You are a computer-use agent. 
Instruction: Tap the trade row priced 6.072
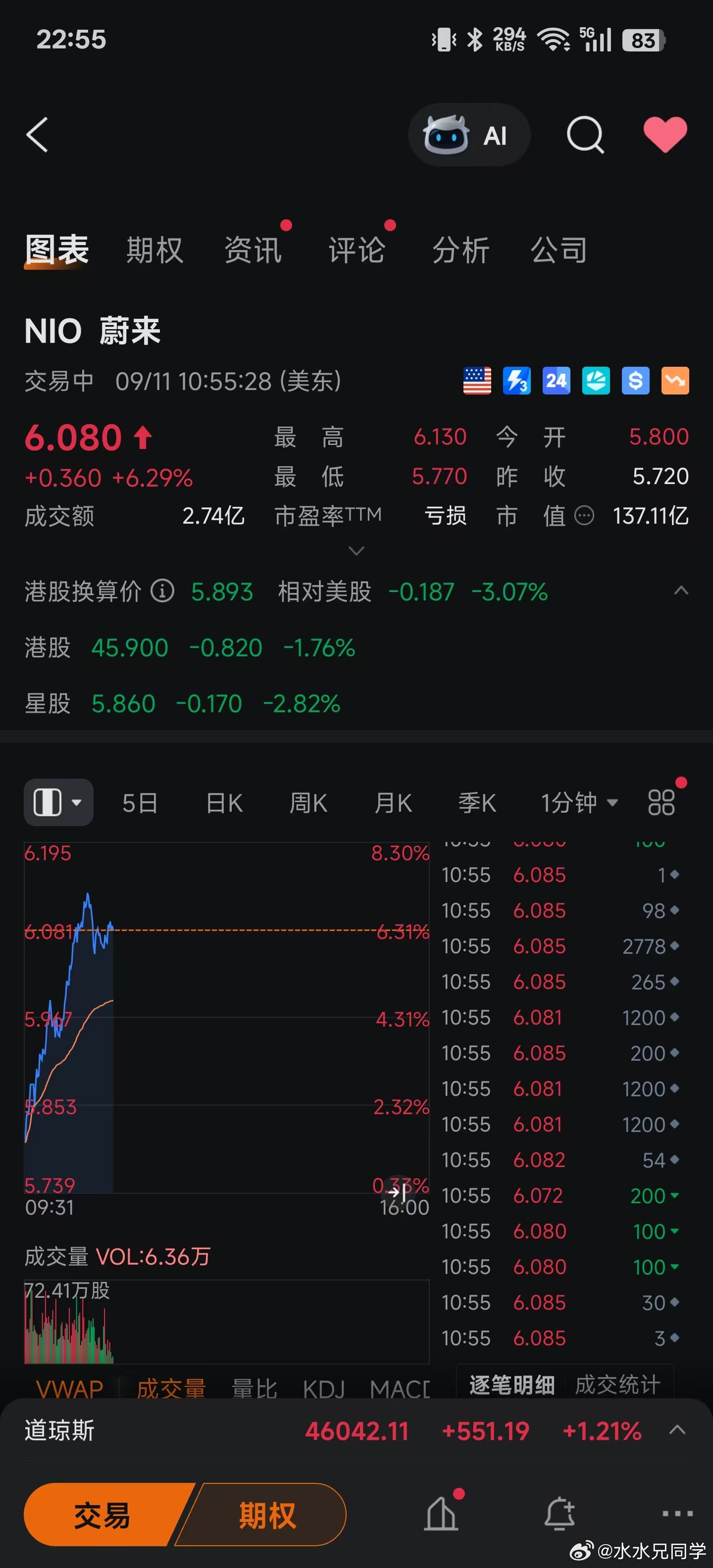[560, 1195]
